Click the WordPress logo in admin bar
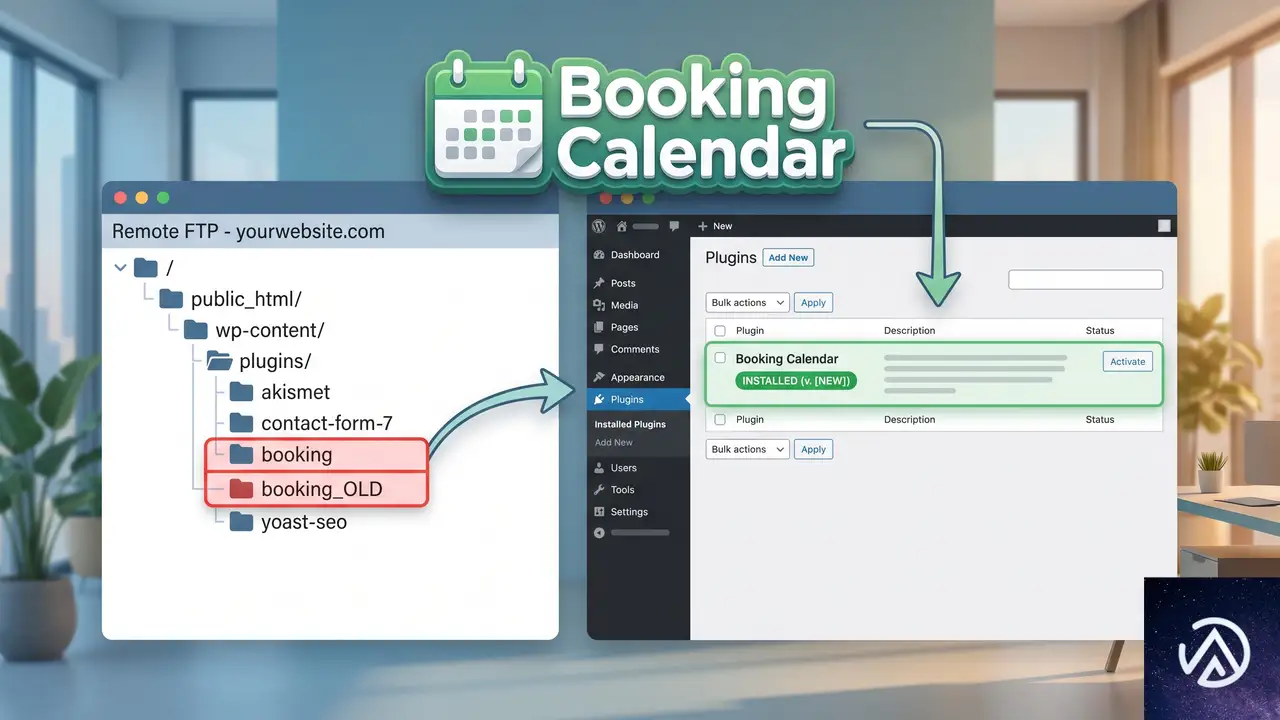The height and width of the screenshot is (720, 1280). 599,226
